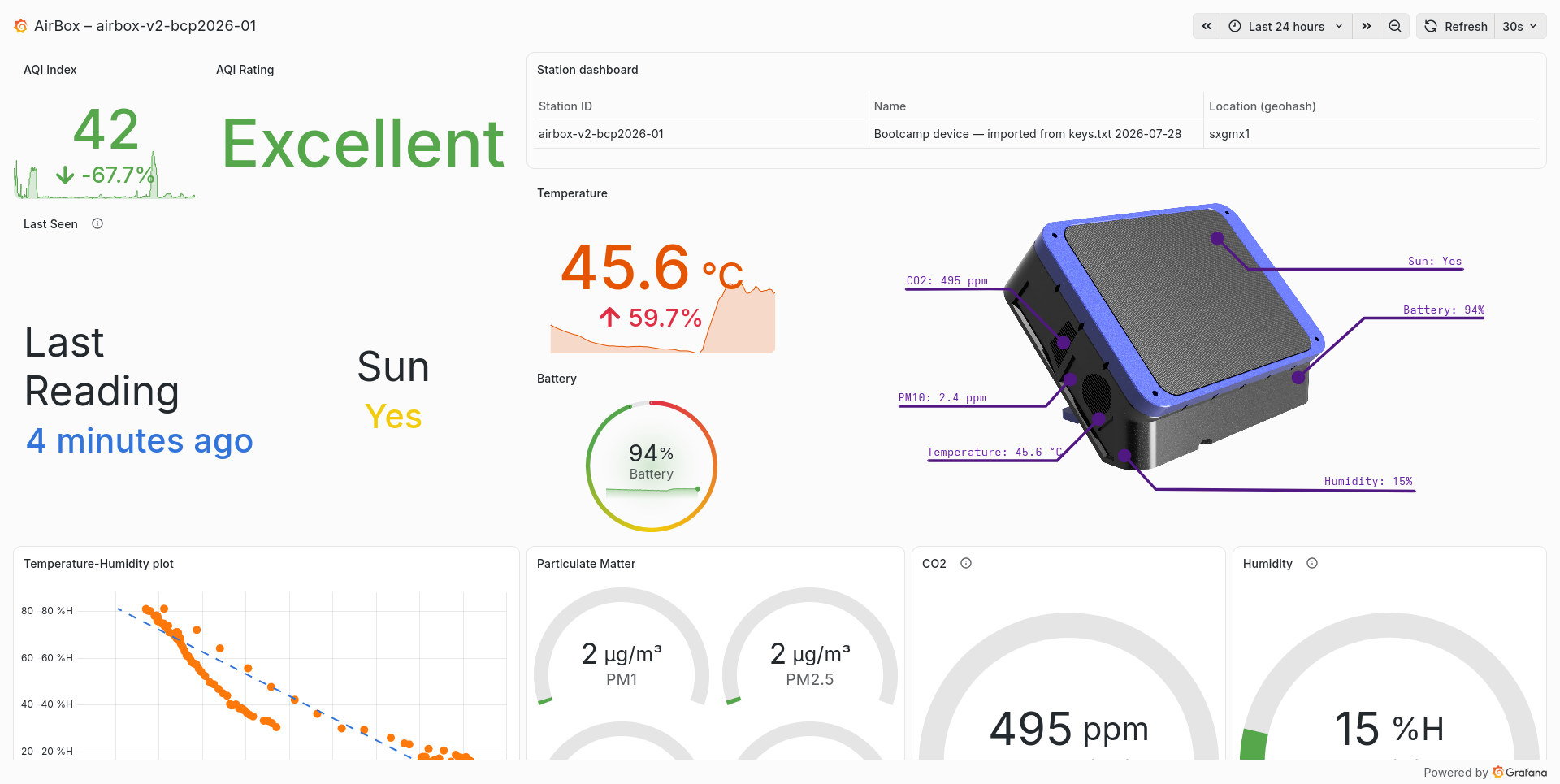Shift time range forward with double-right arrows
Viewport: 1560px width, 784px height.
[1367, 26]
